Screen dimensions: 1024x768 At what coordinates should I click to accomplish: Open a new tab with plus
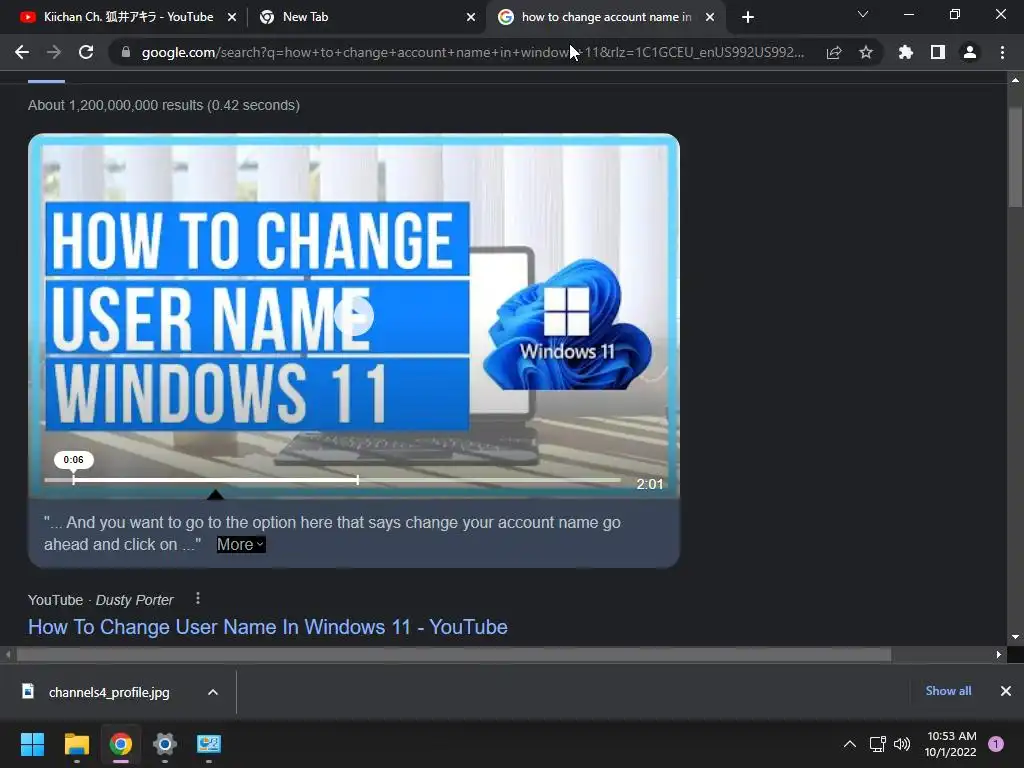point(748,17)
